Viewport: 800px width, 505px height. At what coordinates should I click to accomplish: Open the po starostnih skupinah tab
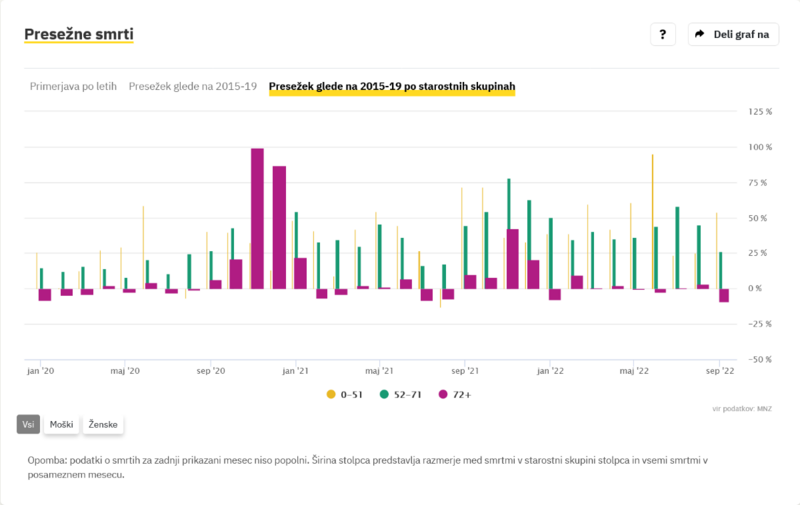[x=392, y=87]
